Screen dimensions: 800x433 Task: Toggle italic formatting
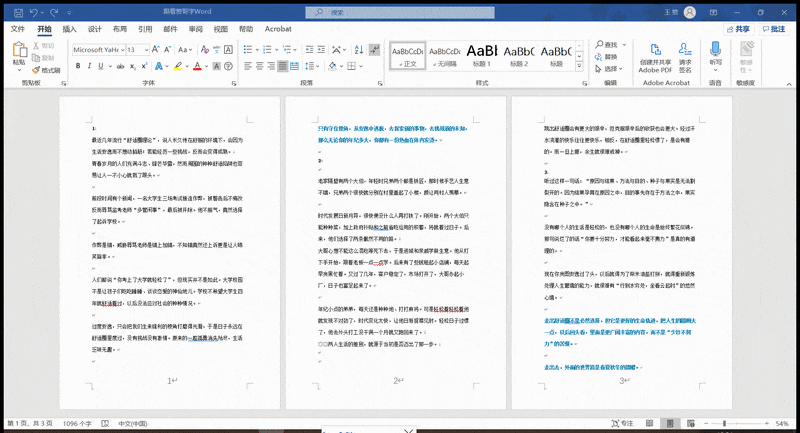pos(90,67)
